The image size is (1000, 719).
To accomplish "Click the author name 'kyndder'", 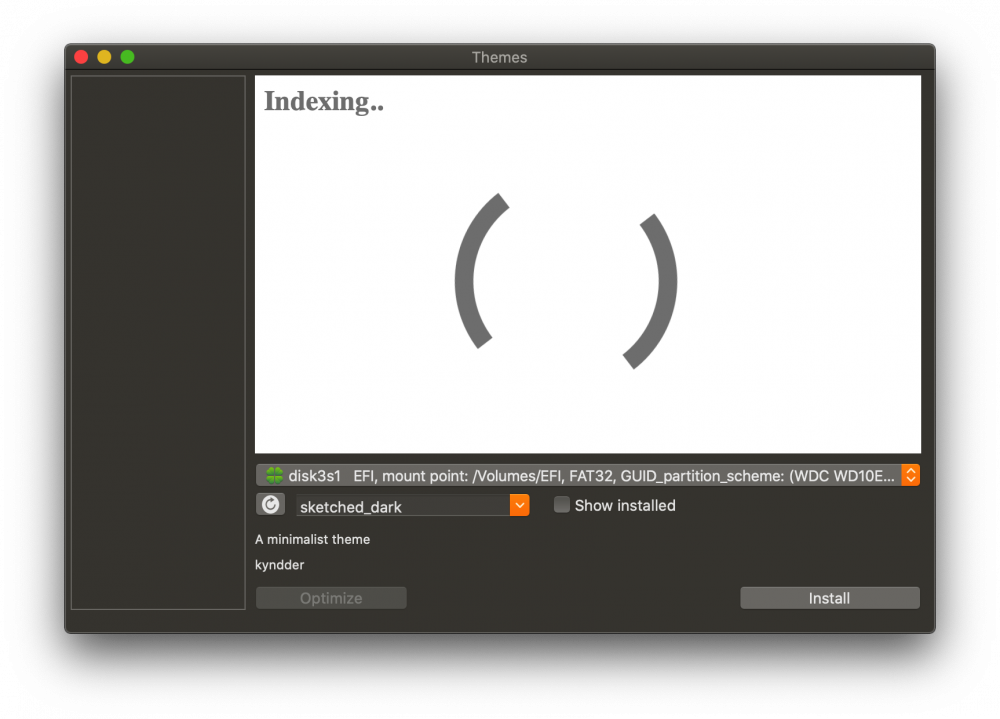I will (279, 565).
